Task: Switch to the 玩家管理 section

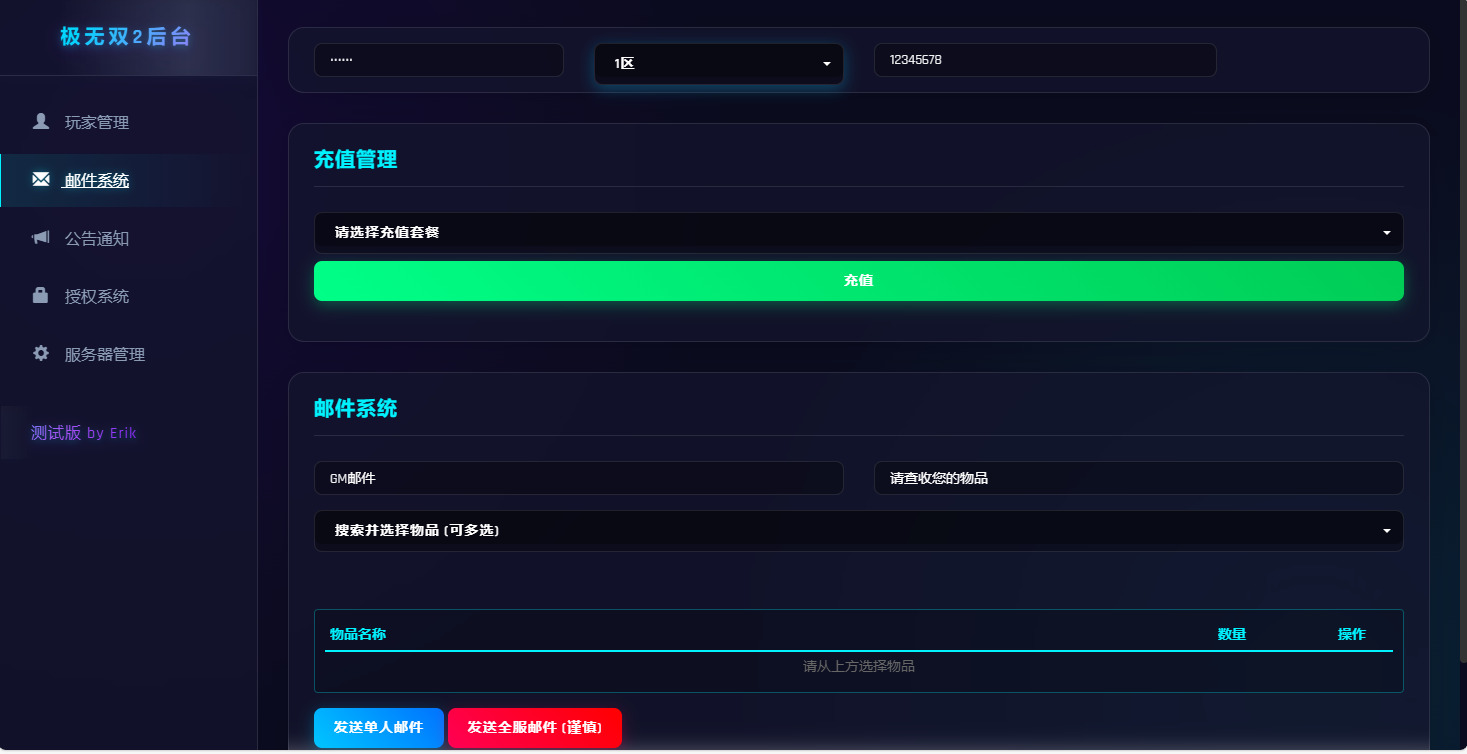Action: tap(96, 122)
